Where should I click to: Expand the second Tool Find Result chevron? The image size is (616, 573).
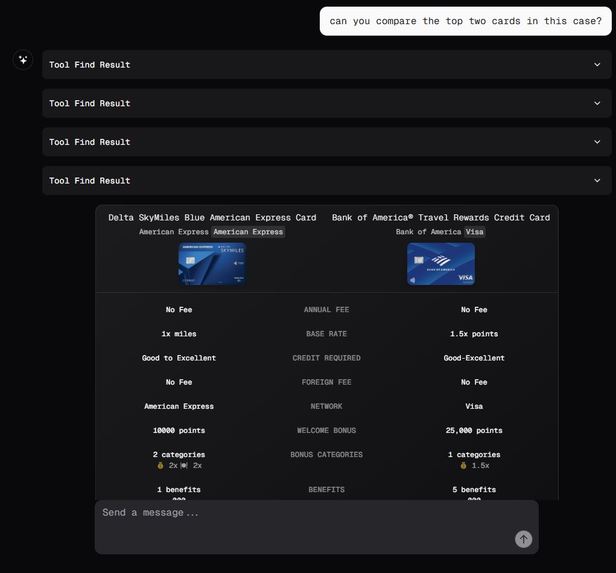(597, 103)
